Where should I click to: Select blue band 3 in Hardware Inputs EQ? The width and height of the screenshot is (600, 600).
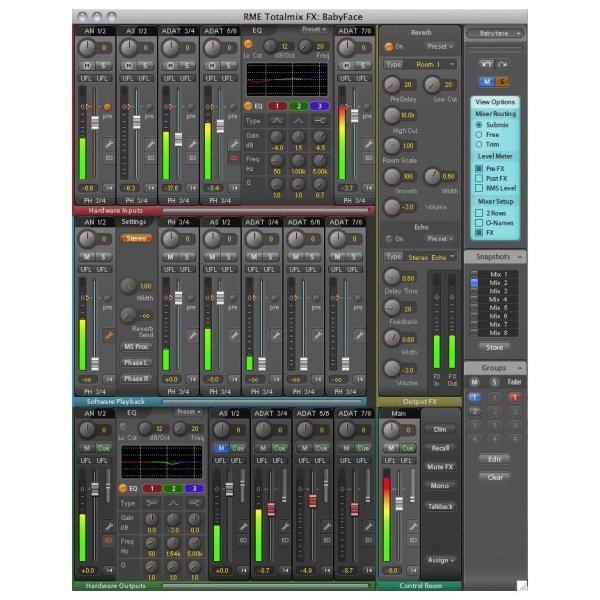pos(320,106)
